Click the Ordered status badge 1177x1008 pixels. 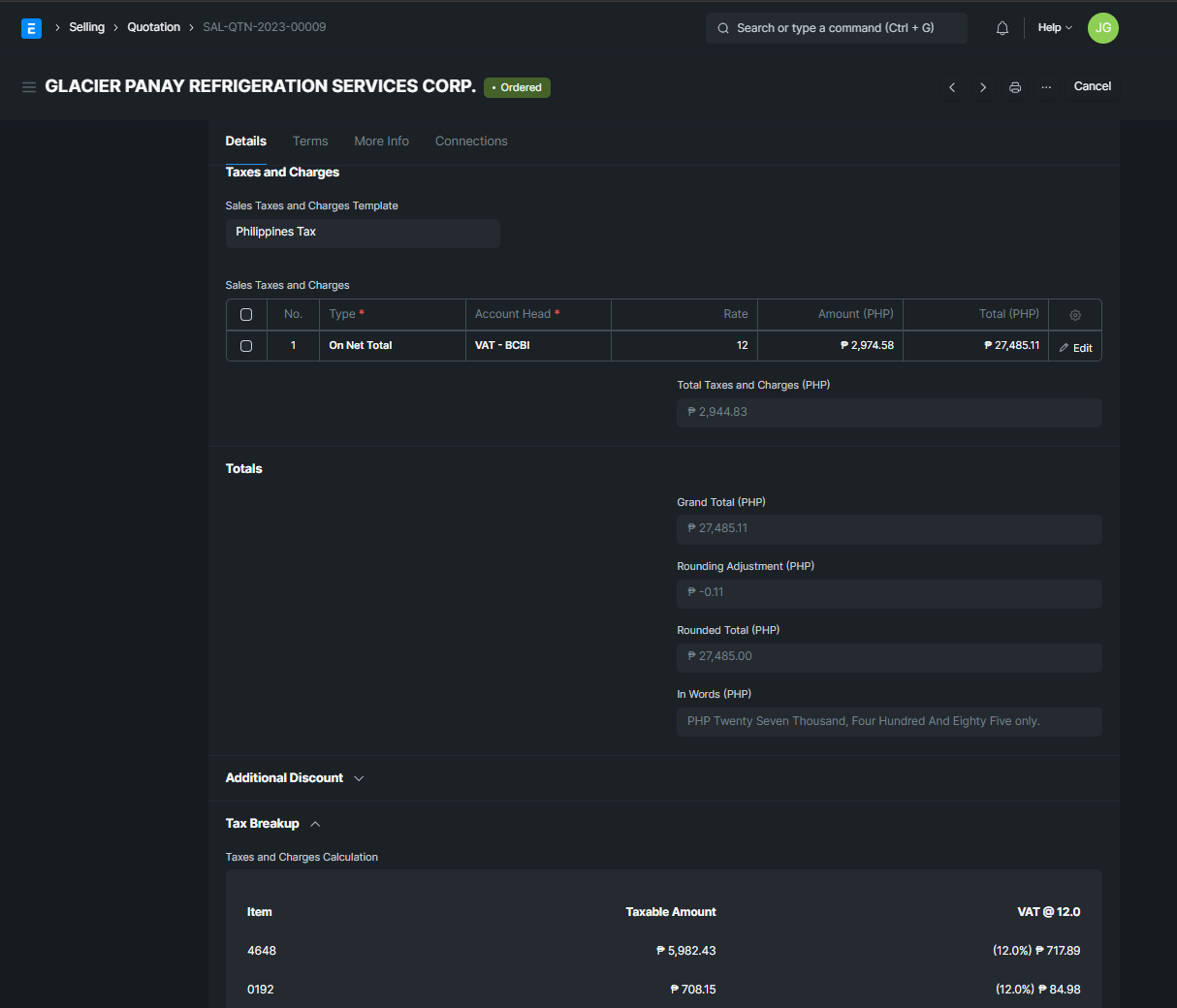pos(517,87)
